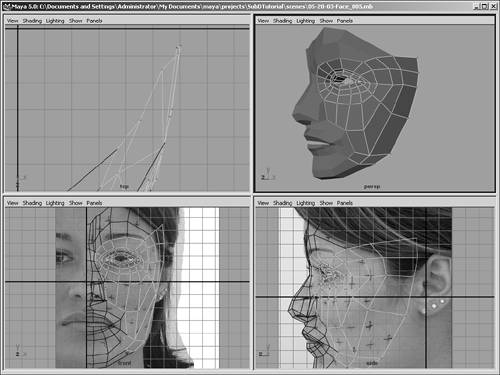Open Panels menu in persp viewport
Screen dimensions: 500x375
click(345, 21)
